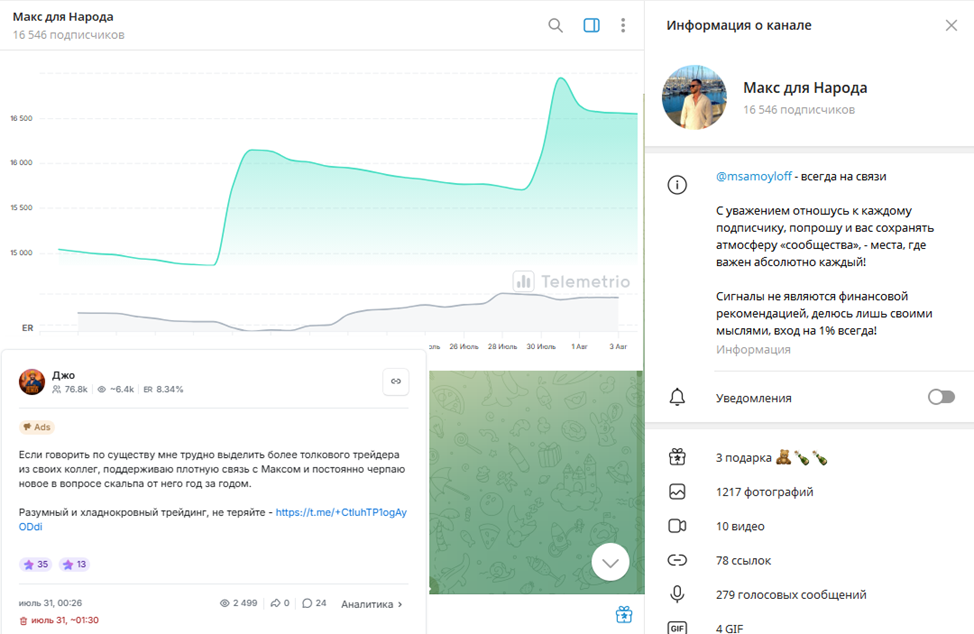Open the 279 голосовых сообщений section

[x=790, y=594]
